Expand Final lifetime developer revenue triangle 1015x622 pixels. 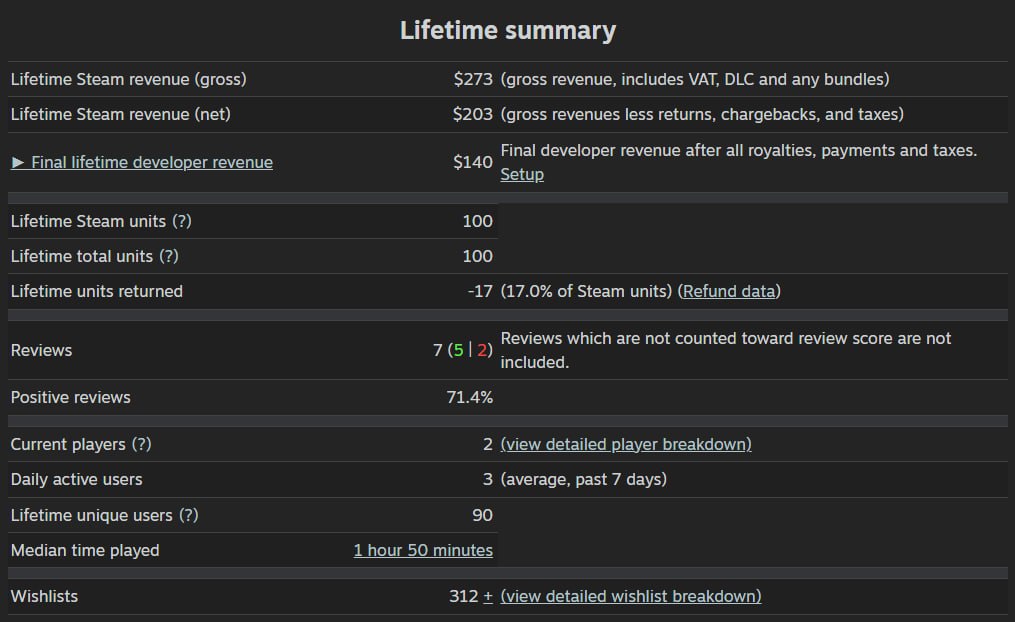coord(17,162)
